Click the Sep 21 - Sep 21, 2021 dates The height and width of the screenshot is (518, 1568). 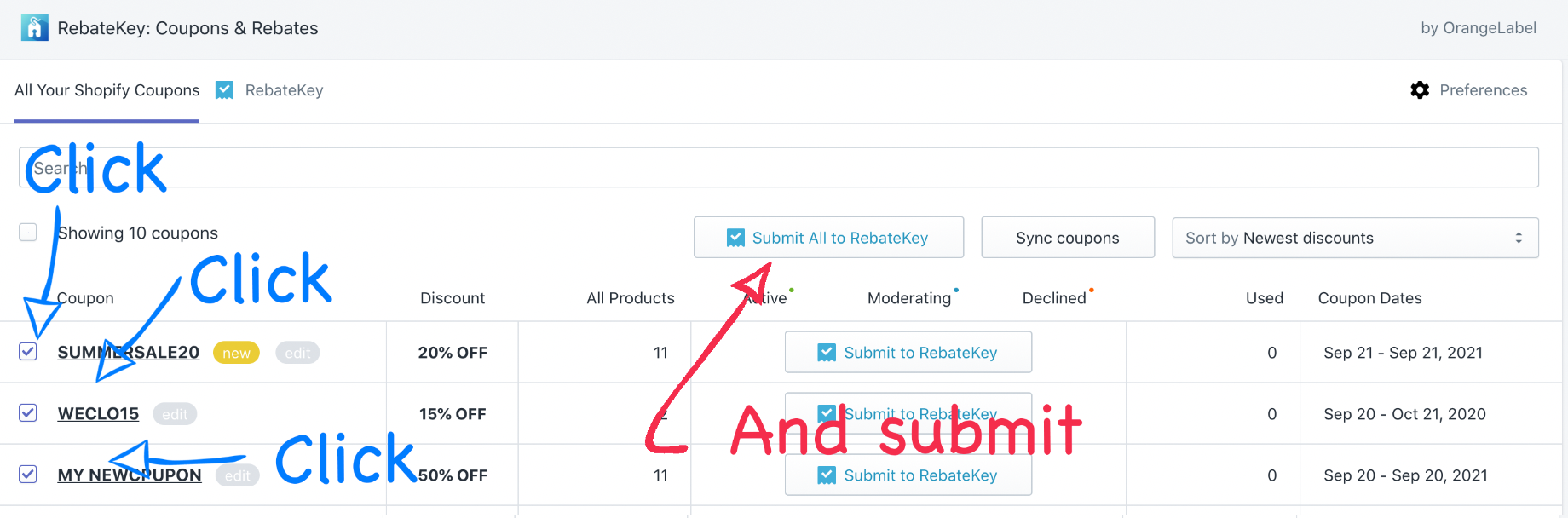pos(1403,353)
